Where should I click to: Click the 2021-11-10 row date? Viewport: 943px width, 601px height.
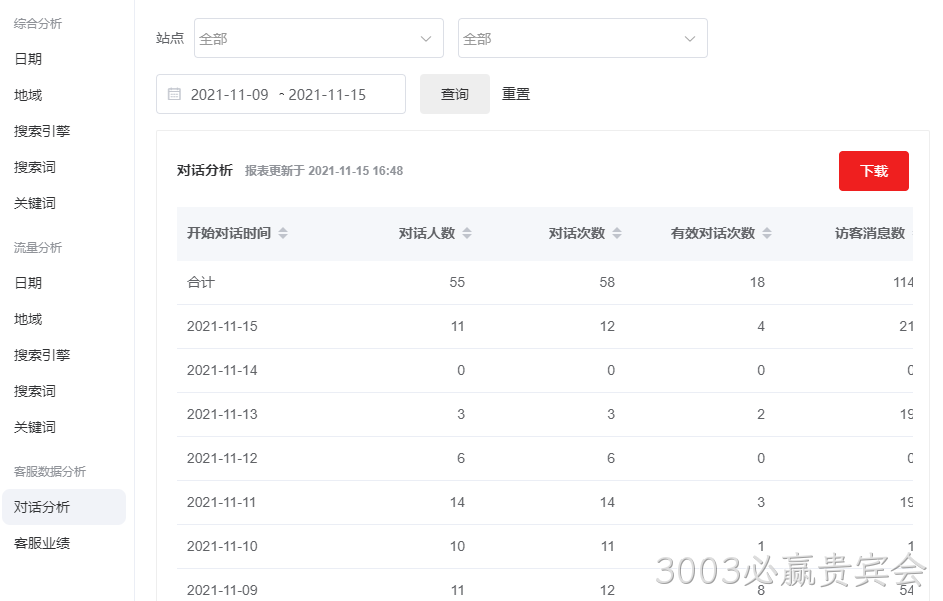(x=222, y=546)
